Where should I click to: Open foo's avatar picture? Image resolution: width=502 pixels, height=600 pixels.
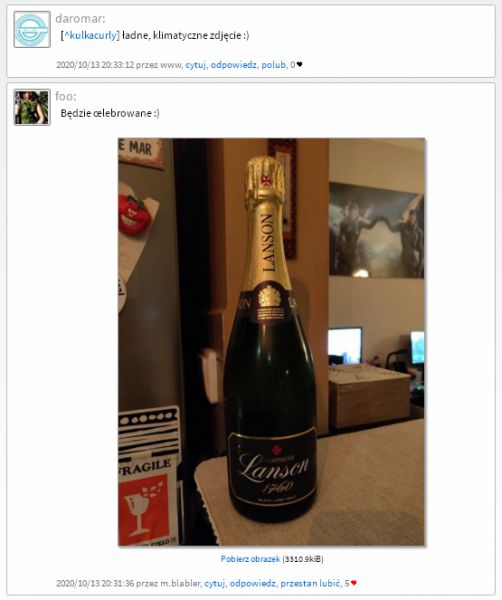point(32,107)
